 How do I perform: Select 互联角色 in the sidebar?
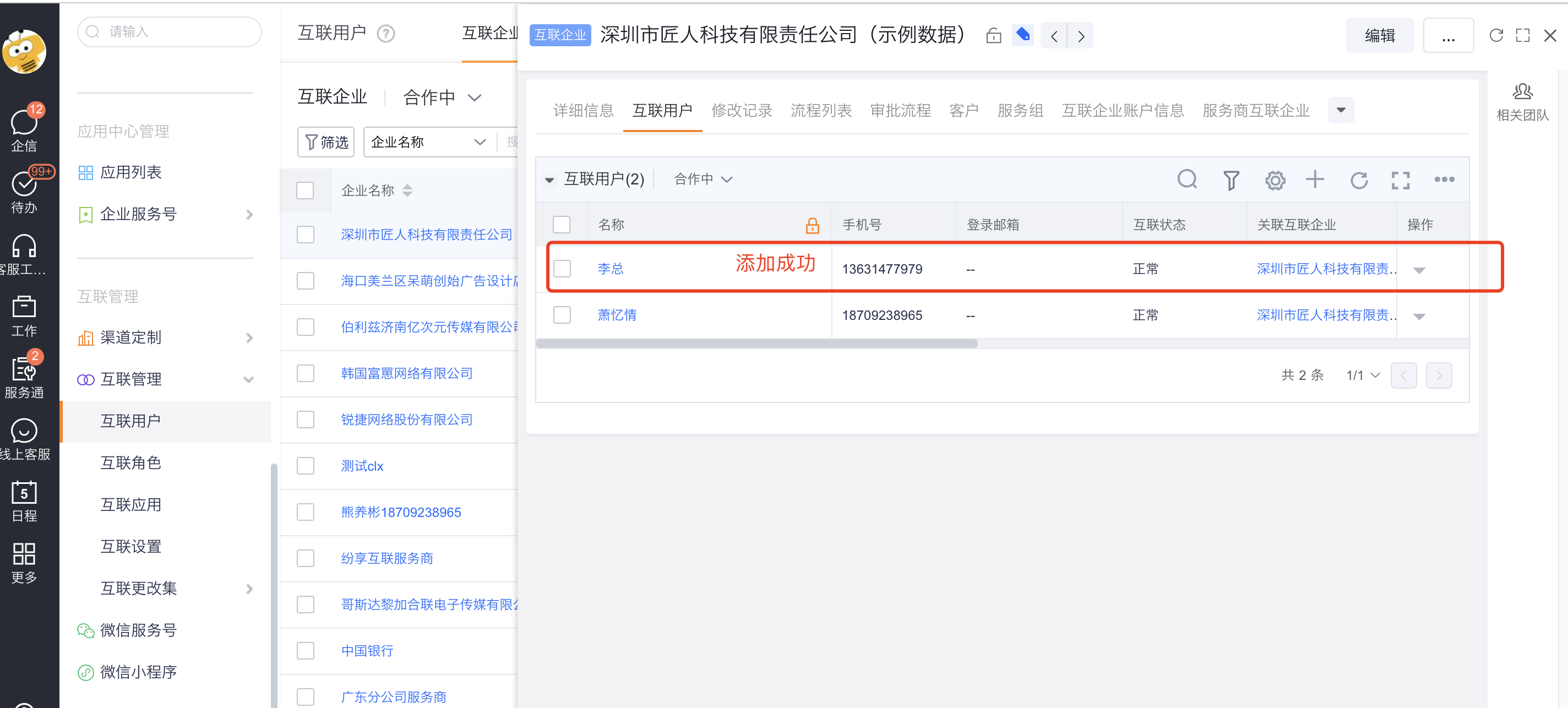coord(130,462)
